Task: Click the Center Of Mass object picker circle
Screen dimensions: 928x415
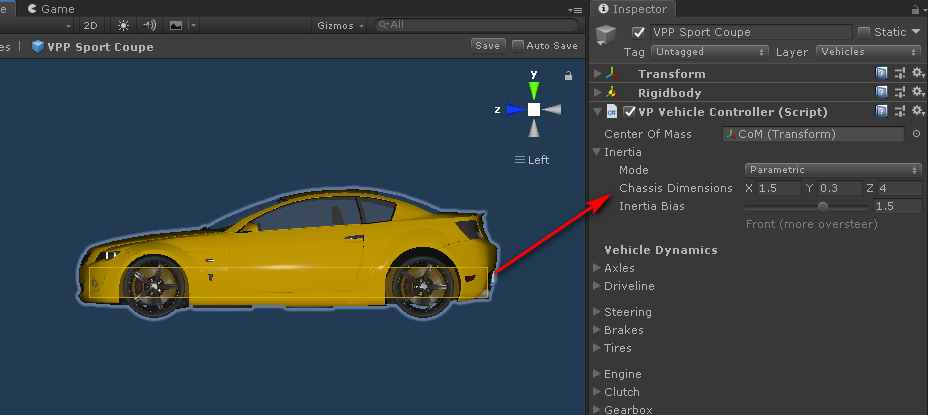Action: click(916, 134)
